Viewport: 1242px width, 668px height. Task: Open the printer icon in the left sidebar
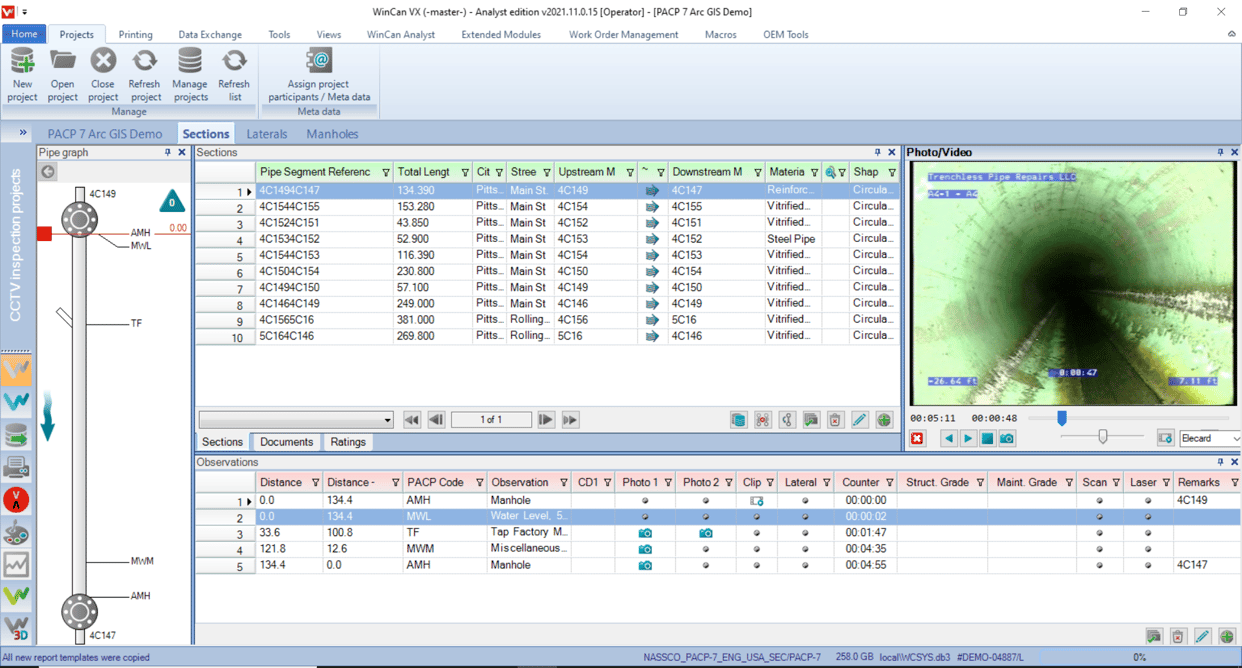pyautogui.click(x=16, y=468)
